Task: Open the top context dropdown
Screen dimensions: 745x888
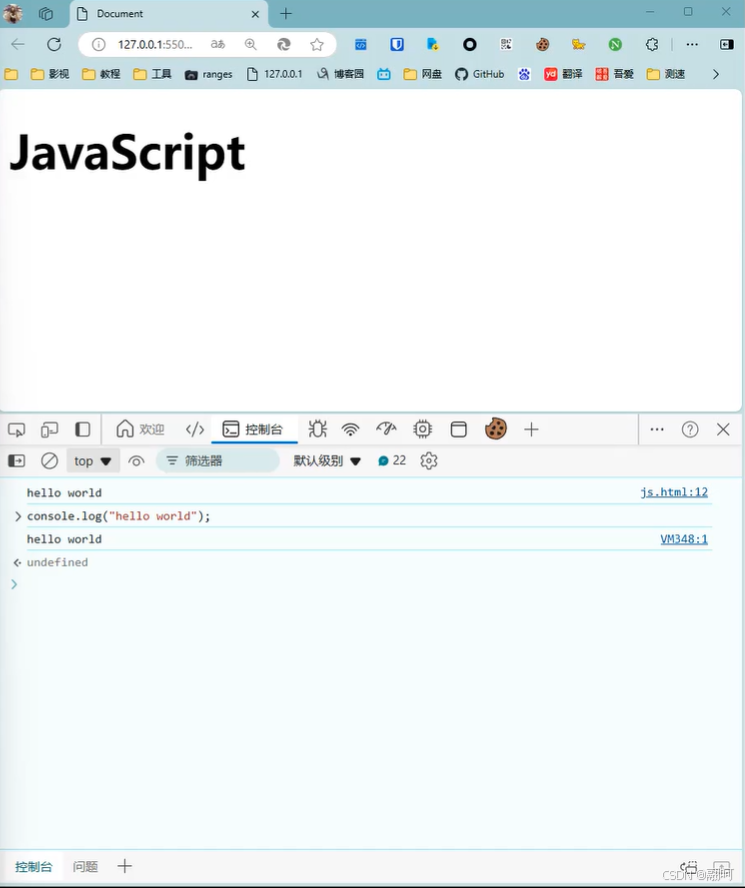Action: click(x=93, y=461)
